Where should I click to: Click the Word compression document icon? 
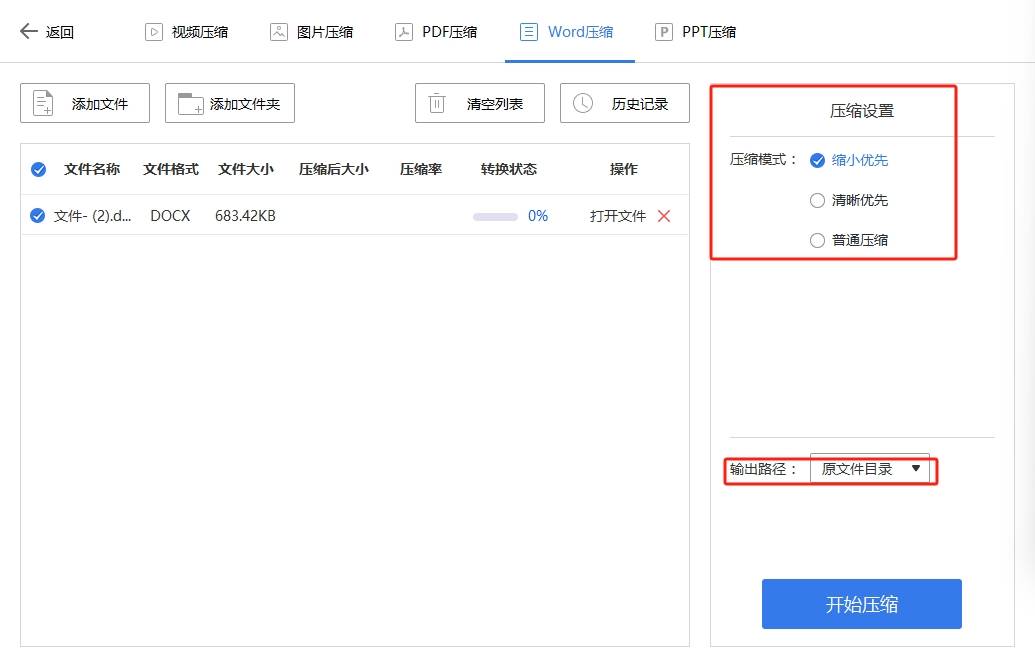[x=529, y=32]
